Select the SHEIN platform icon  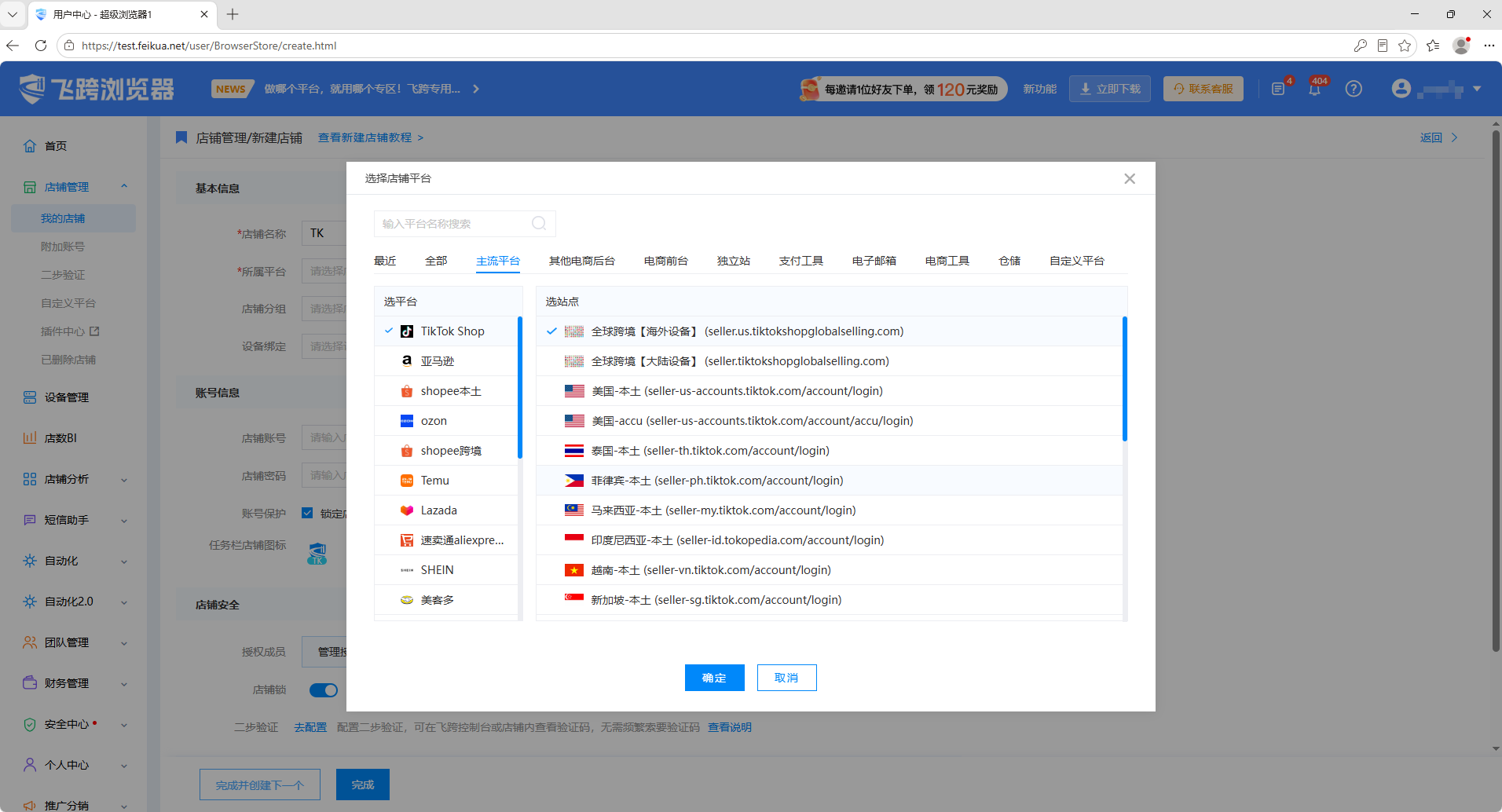click(x=407, y=570)
